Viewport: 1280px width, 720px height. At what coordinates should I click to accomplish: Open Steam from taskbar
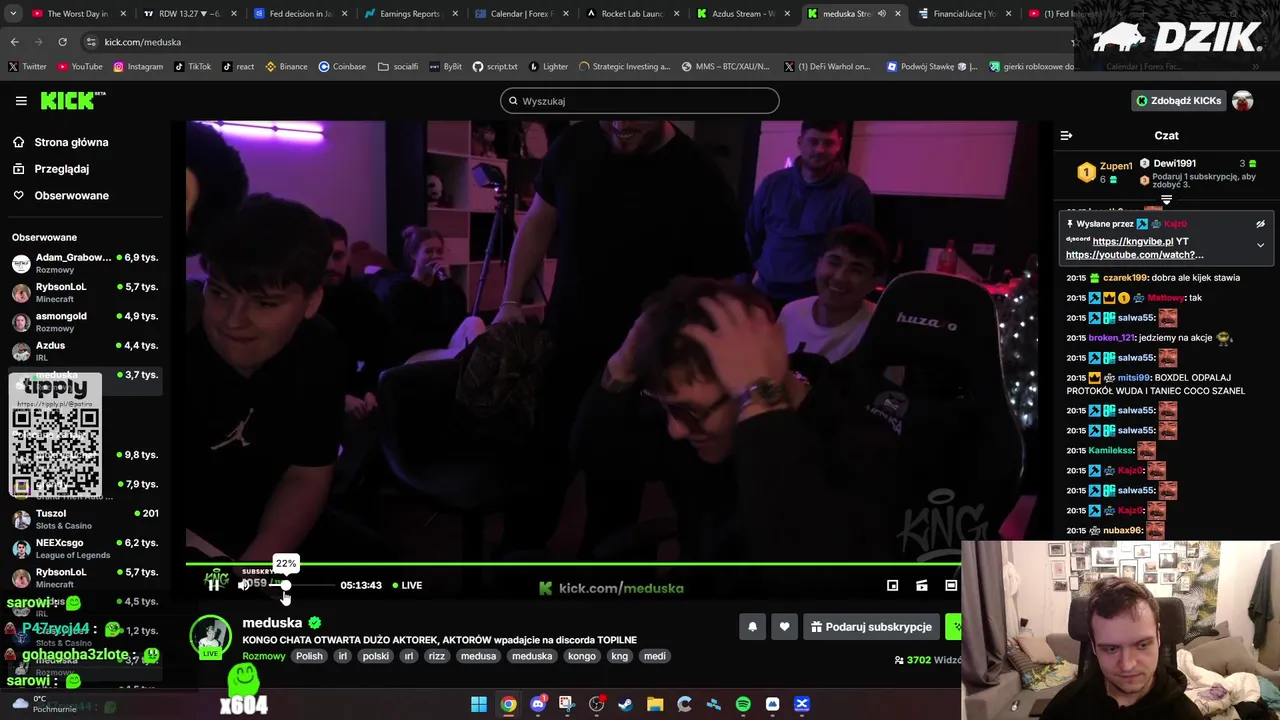(626, 704)
